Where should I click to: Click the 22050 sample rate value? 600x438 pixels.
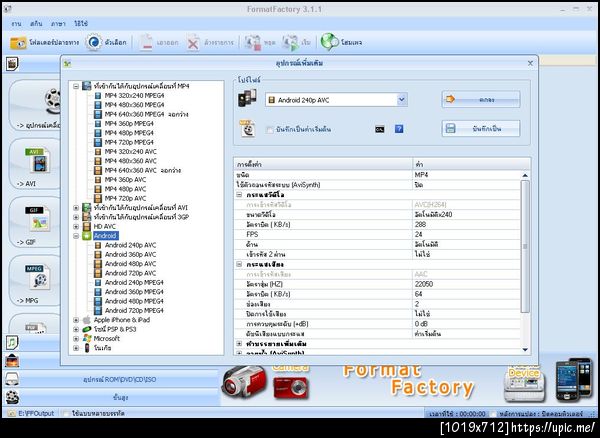[x=424, y=284]
